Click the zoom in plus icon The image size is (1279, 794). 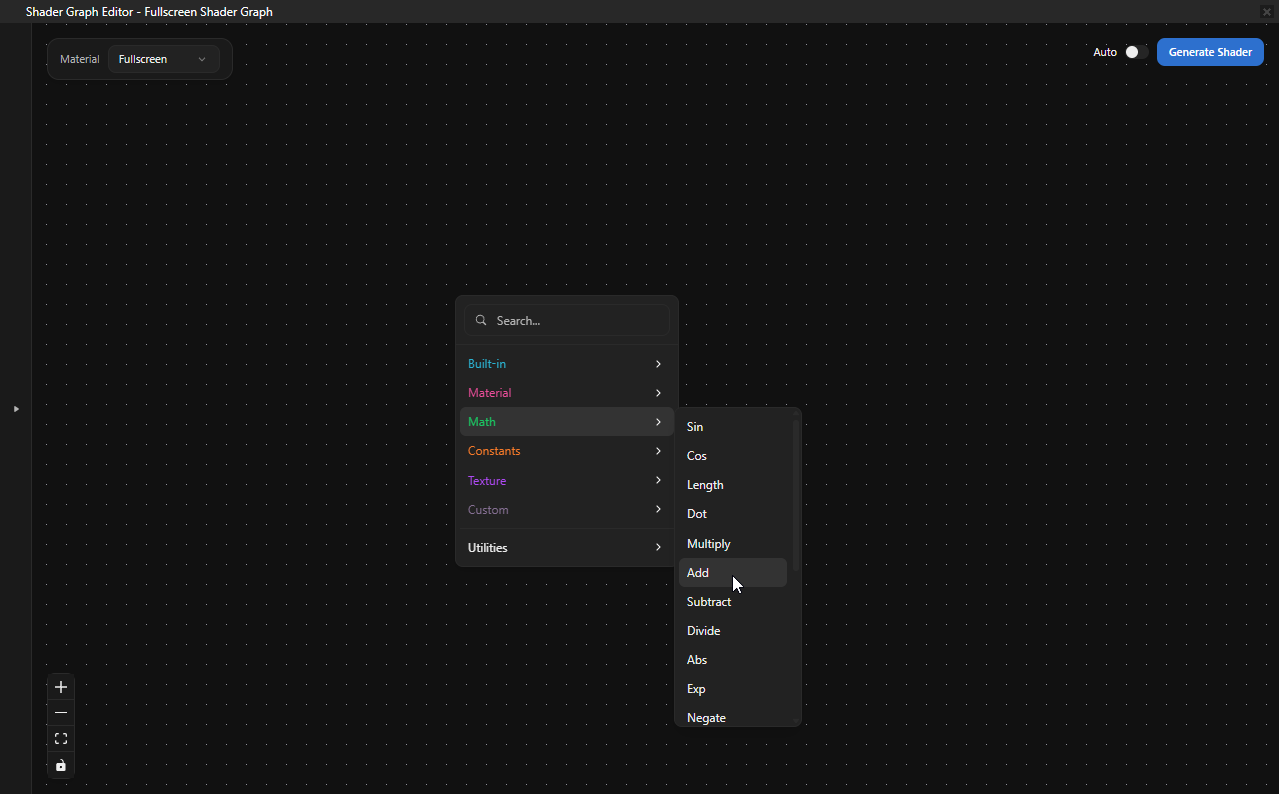[x=61, y=687]
